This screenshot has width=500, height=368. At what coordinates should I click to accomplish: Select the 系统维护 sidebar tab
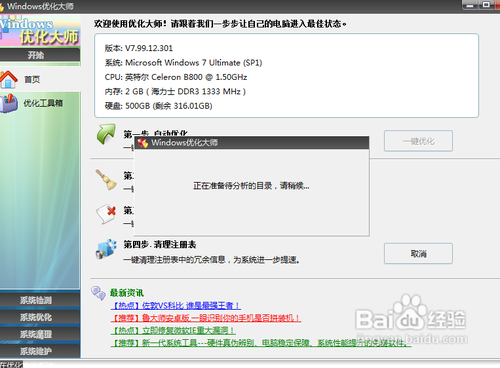click(40, 351)
